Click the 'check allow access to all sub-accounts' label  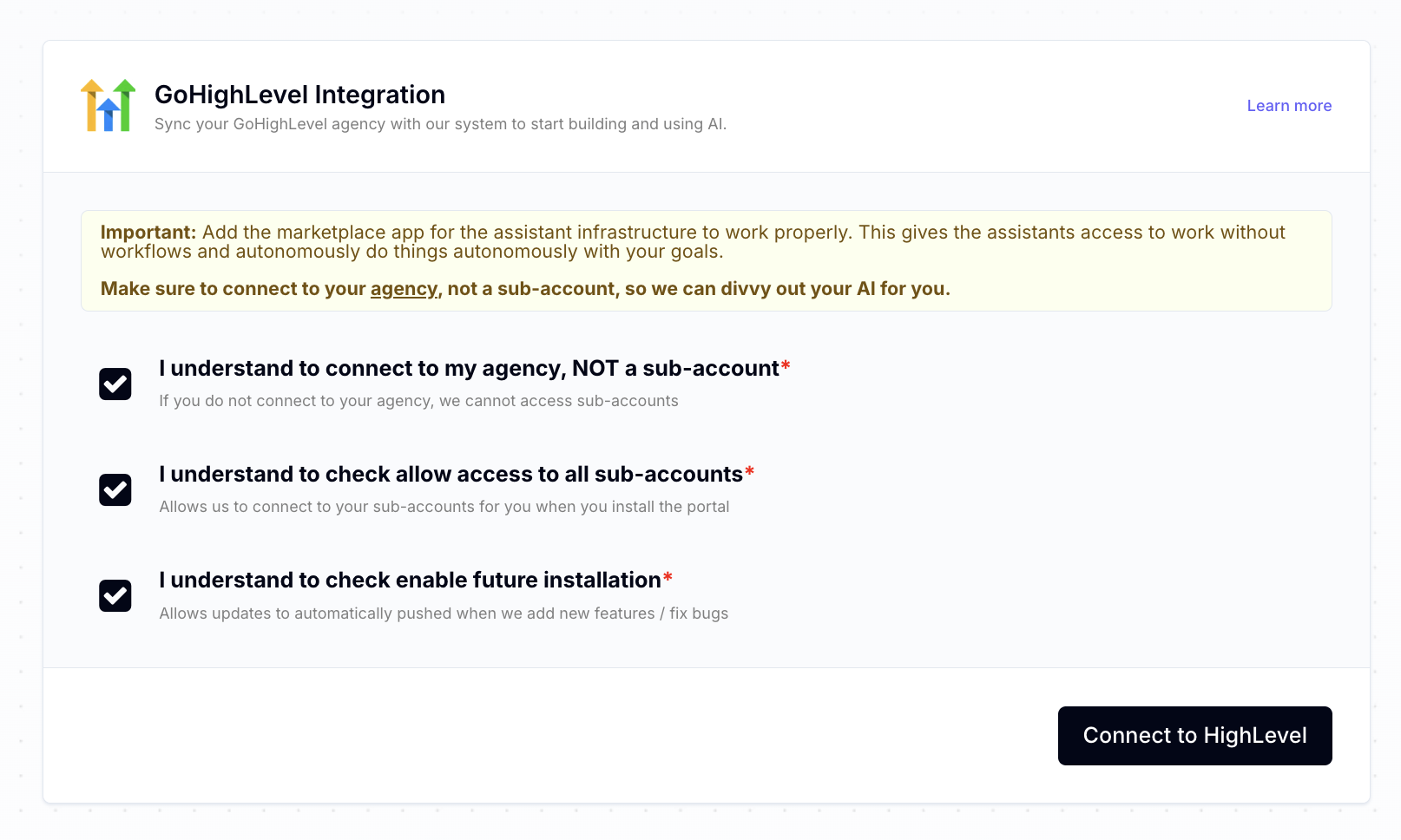pos(451,475)
